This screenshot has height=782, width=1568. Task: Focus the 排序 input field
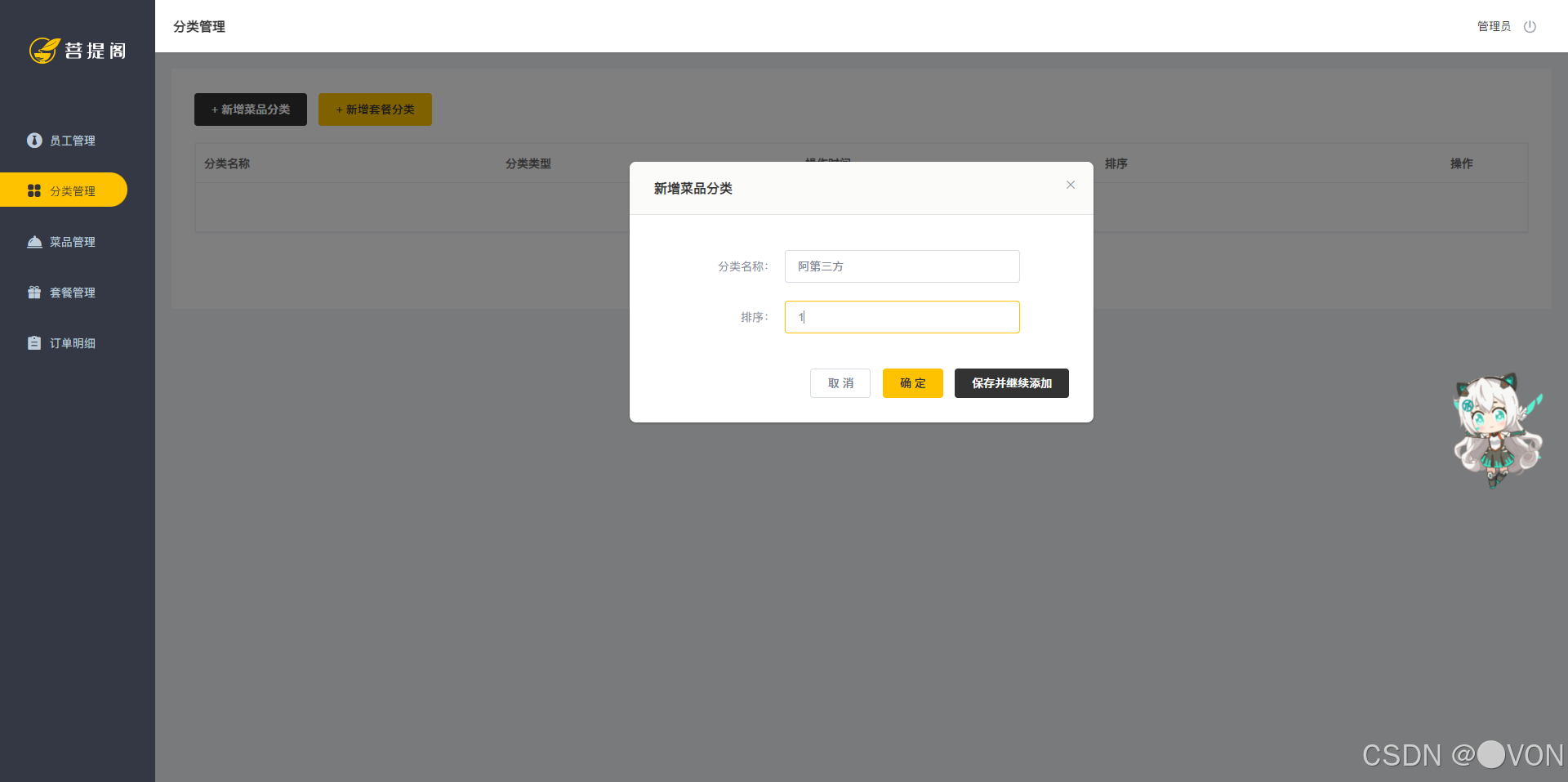(x=902, y=317)
